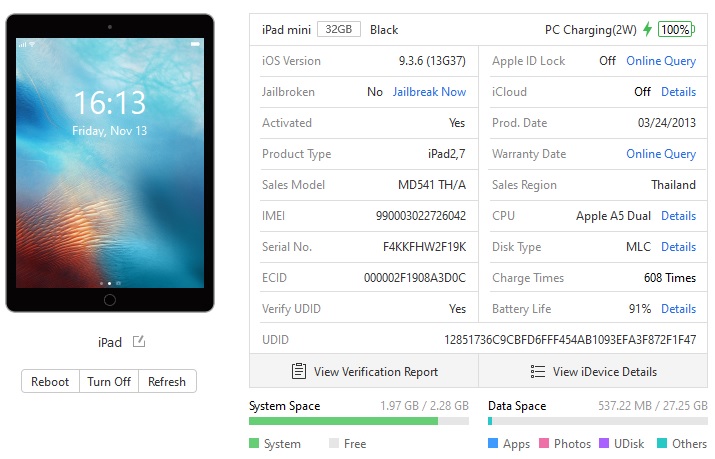Click the pink Photos legend swatch

click(544, 443)
